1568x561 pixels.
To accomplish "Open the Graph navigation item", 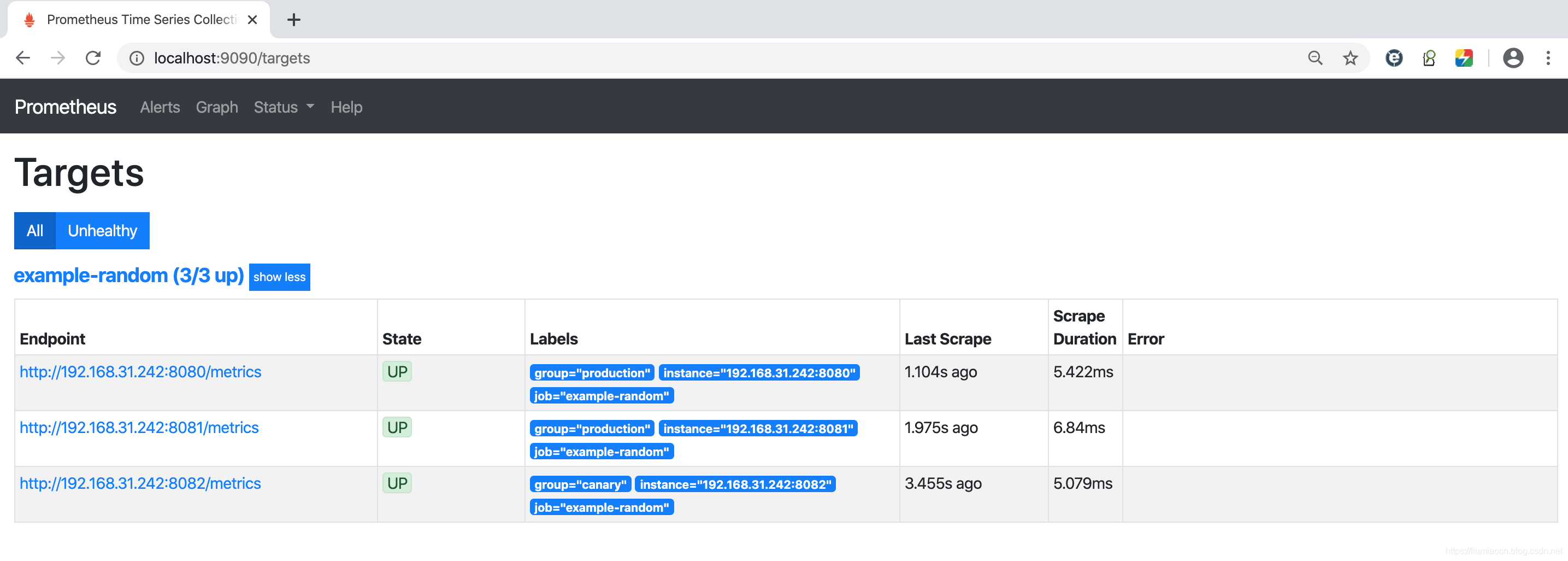I will (217, 107).
